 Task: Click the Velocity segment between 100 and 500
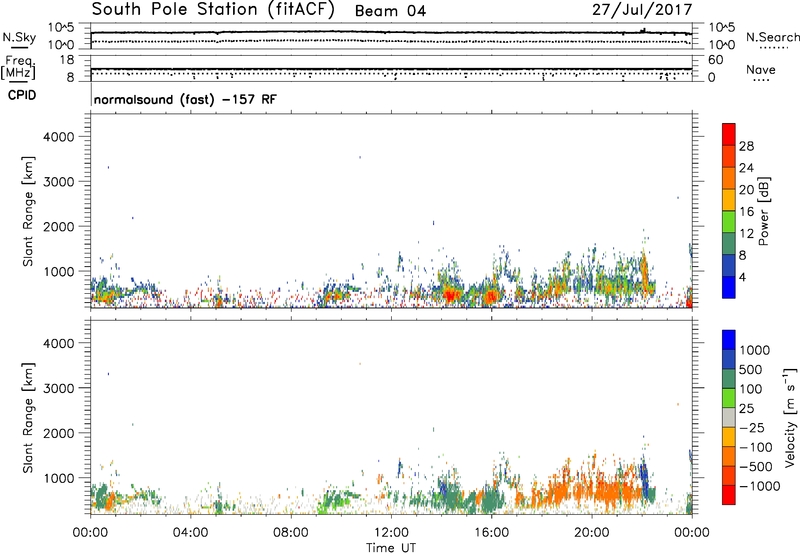pos(729,379)
